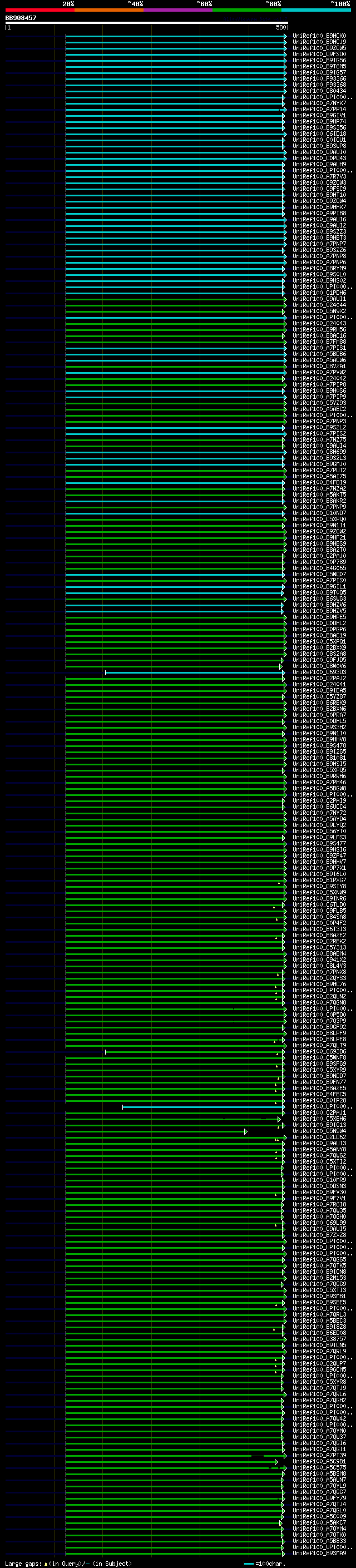Image resolution: width=356 pixels, height=1568 pixels.
Task: Select hit label UniRef100_Q9FY79
Action: pyautogui.click(x=319, y=1498)
